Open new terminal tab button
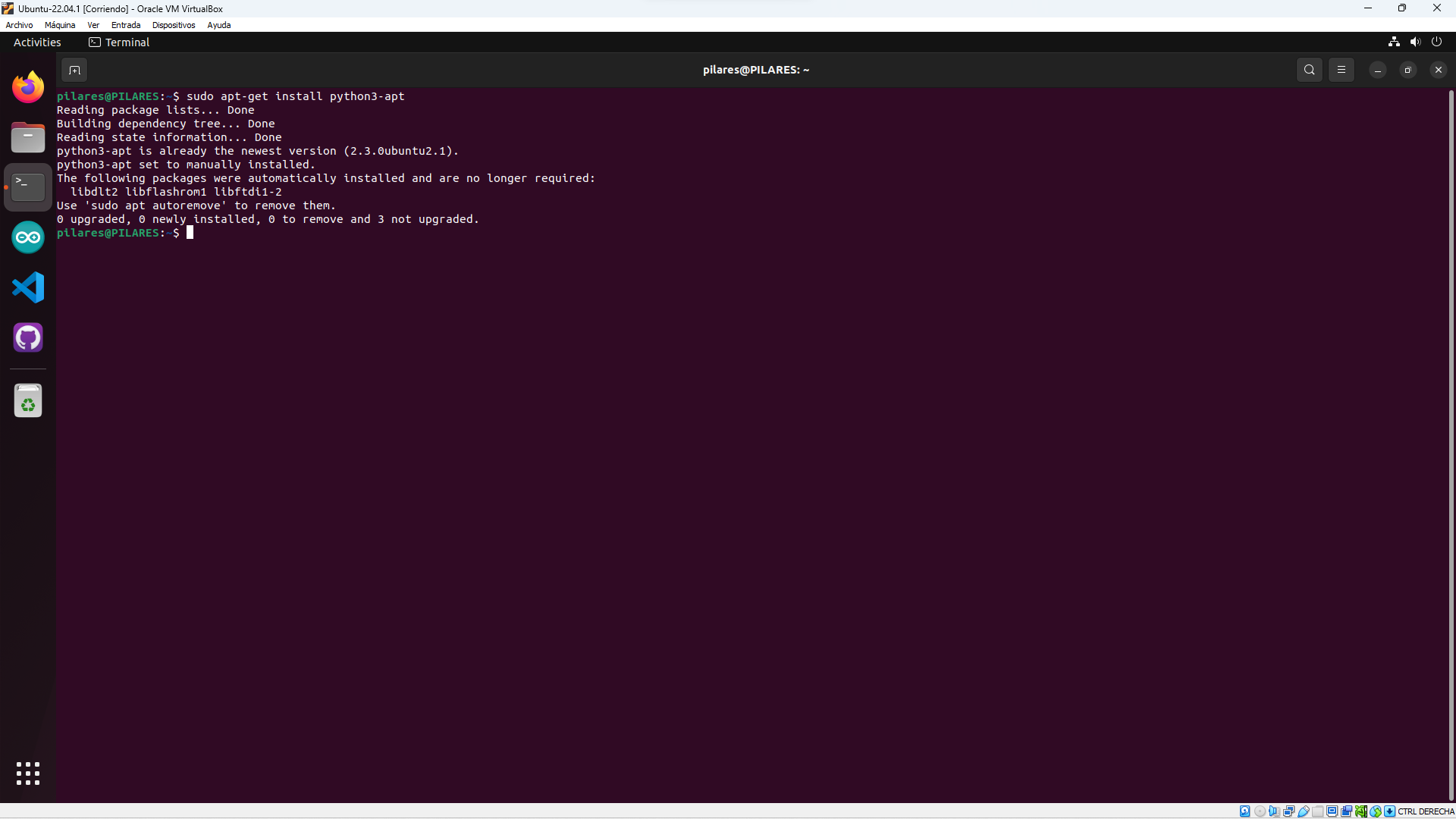Viewport: 1456px width, 819px height. click(x=74, y=70)
